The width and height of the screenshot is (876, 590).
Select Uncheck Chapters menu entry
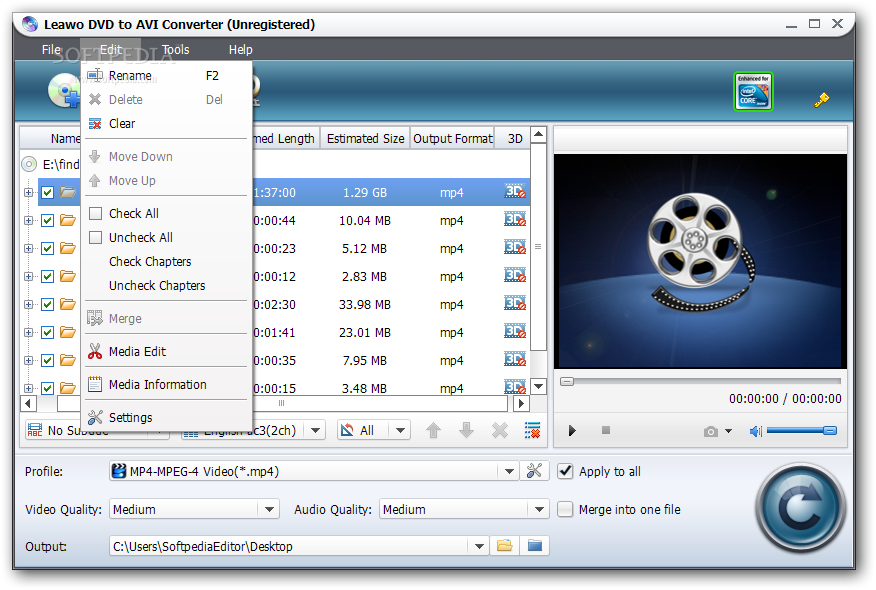(x=166, y=286)
